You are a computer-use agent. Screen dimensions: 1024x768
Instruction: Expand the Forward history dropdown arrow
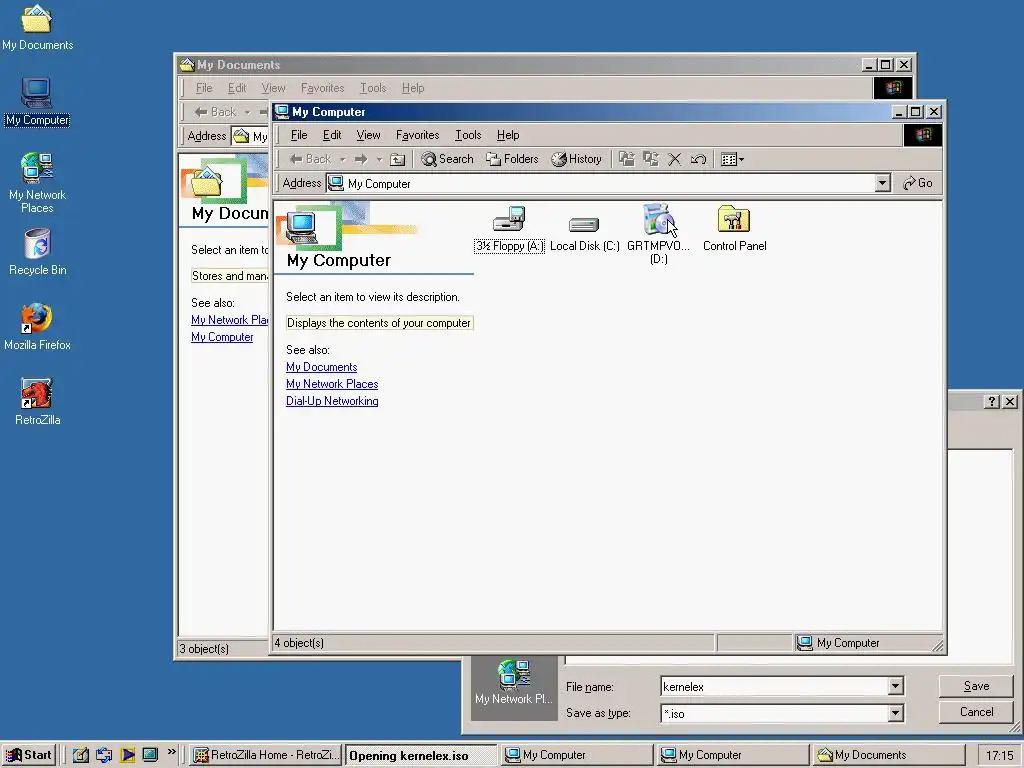379,159
